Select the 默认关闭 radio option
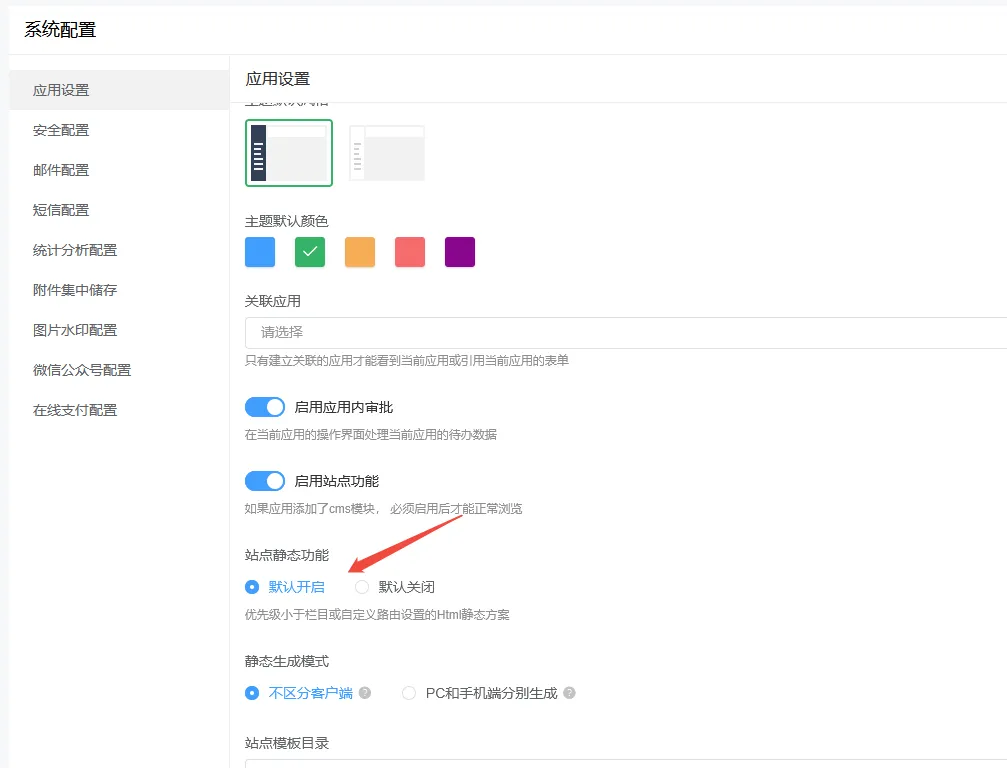This screenshot has height=768, width=1007. [395, 587]
